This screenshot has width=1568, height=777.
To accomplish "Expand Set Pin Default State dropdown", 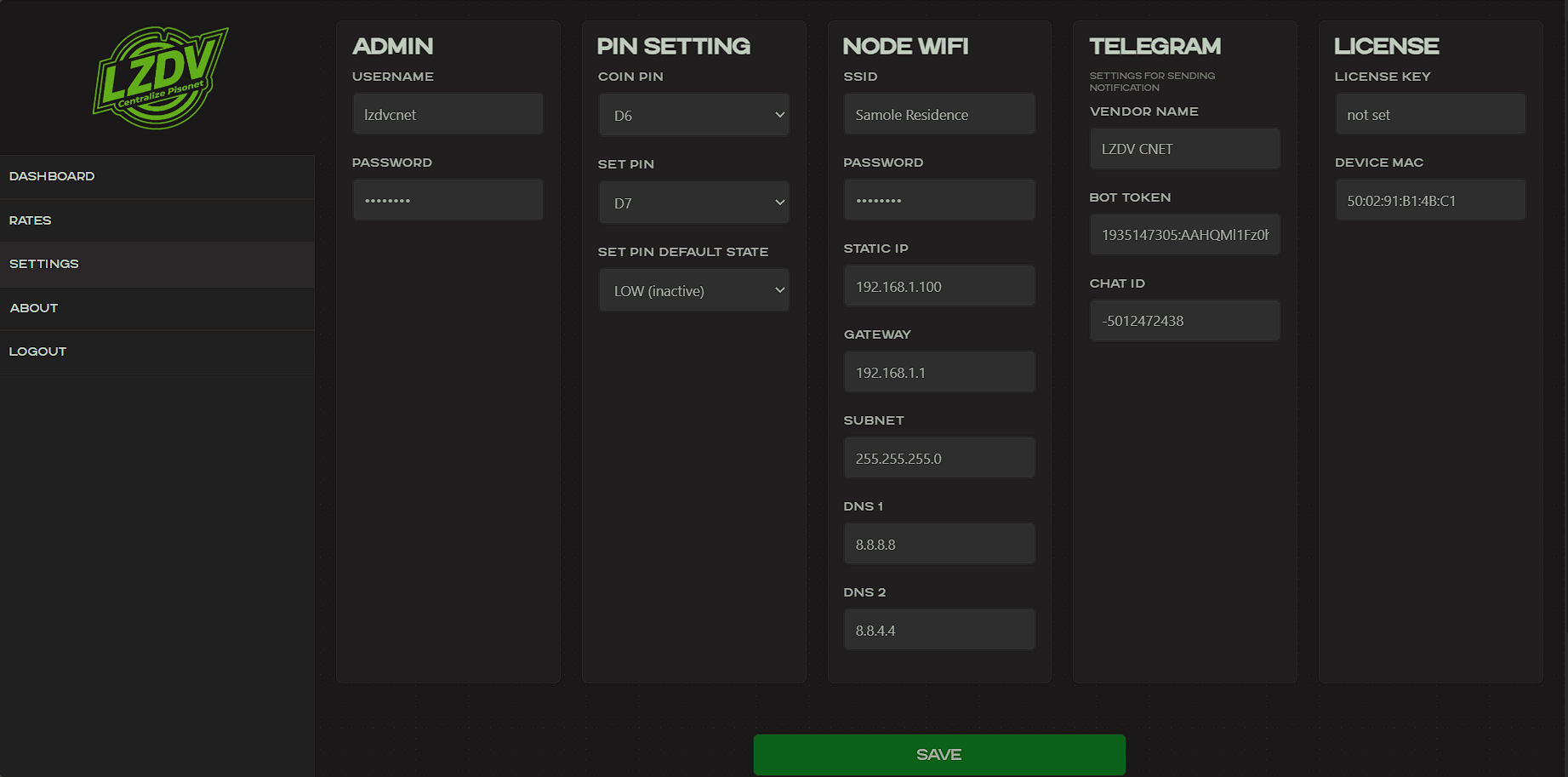I will click(x=693, y=290).
